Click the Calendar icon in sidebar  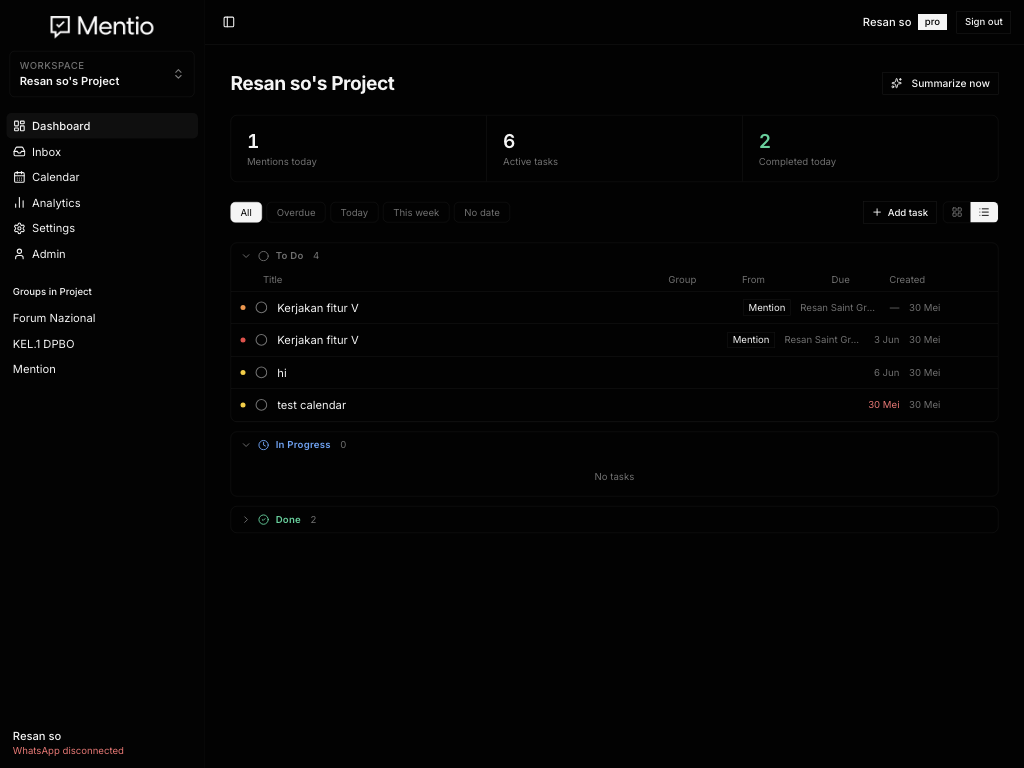tap(20, 177)
